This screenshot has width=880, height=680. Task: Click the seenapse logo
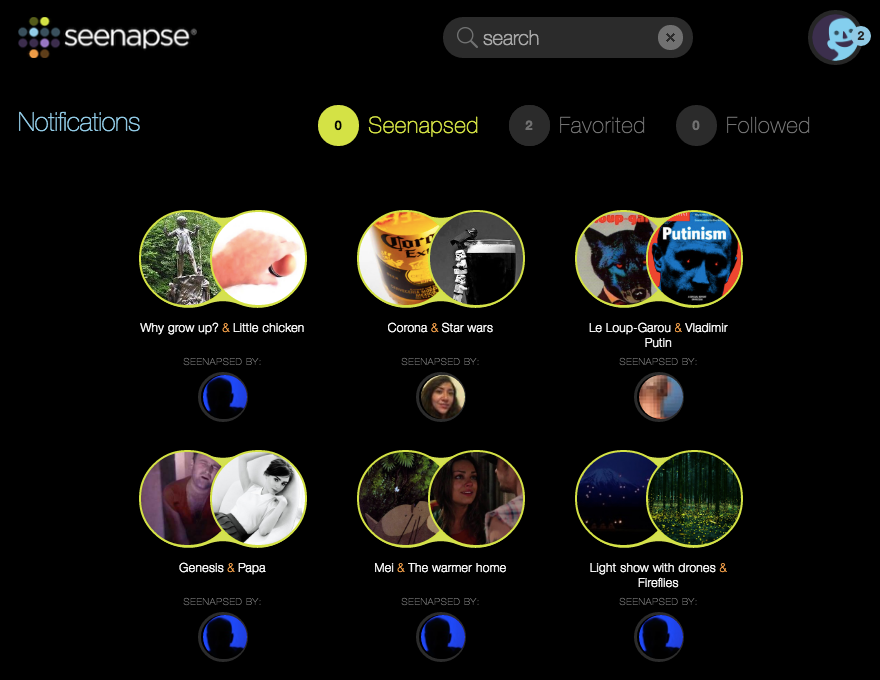coord(107,37)
